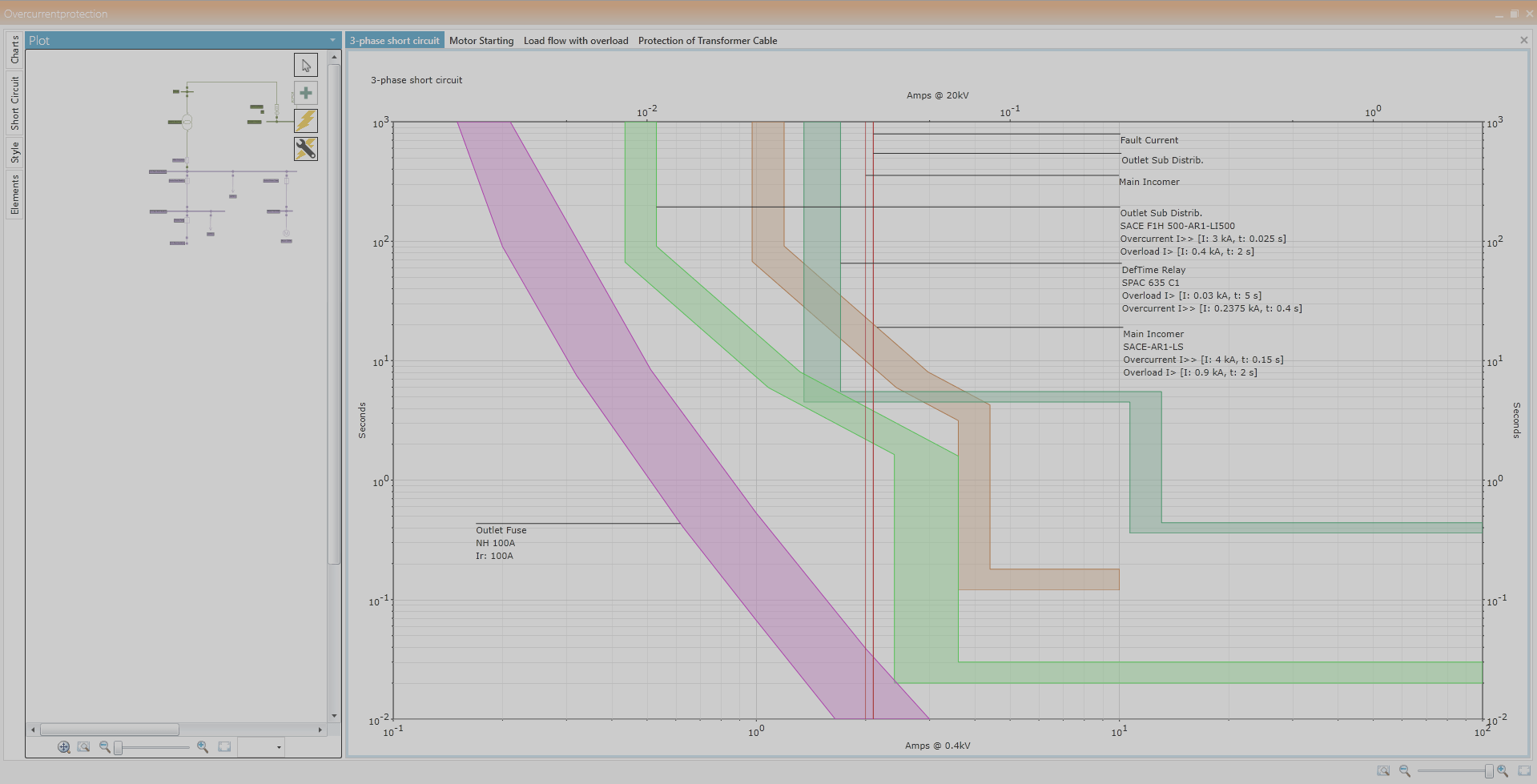Image resolution: width=1537 pixels, height=784 pixels.
Task: Zoom in the single-line diagram in Plot panel
Action: 203,747
